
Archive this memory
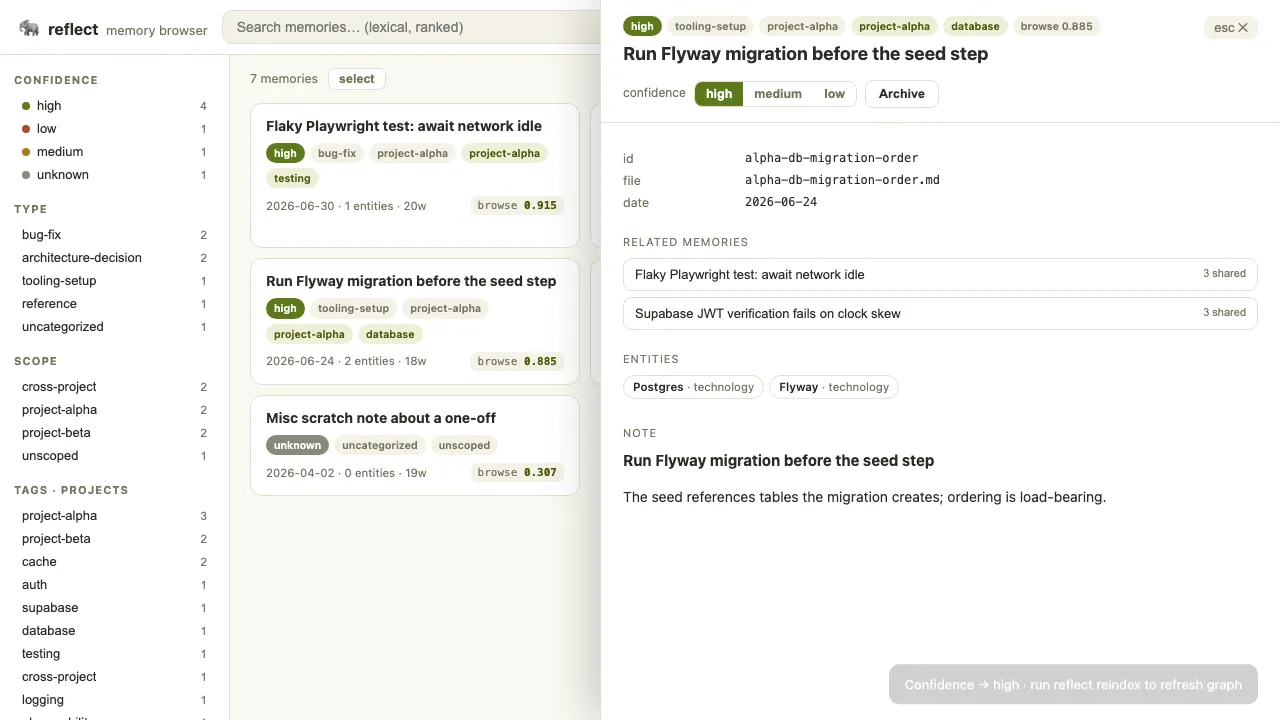(901, 94)
